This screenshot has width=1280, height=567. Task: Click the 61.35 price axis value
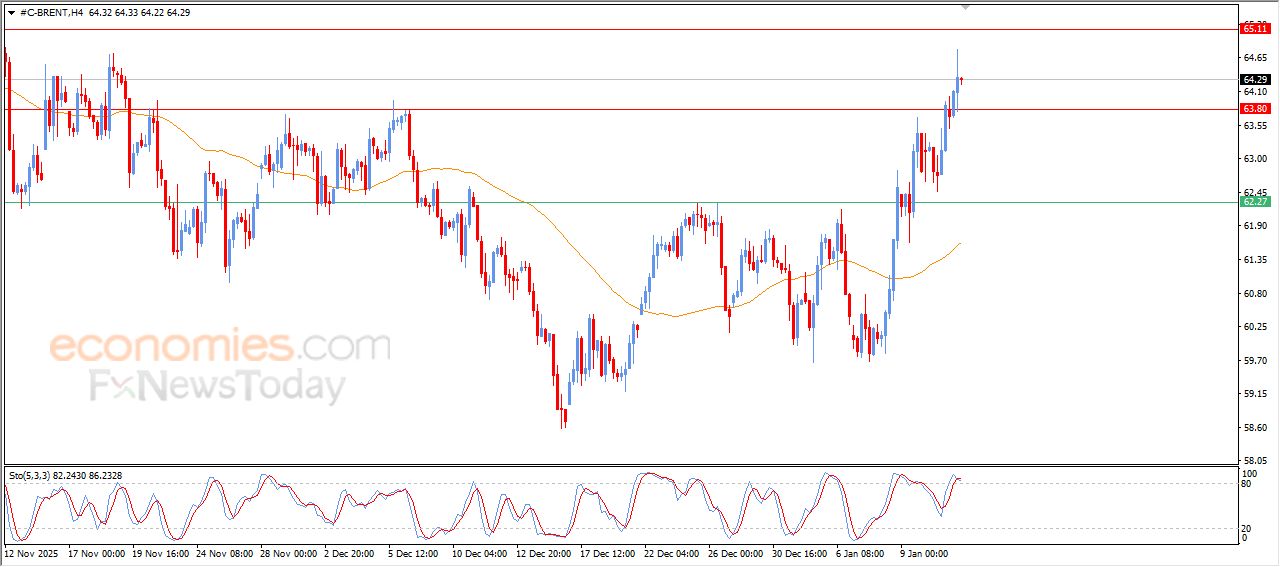pos(1255,260)
